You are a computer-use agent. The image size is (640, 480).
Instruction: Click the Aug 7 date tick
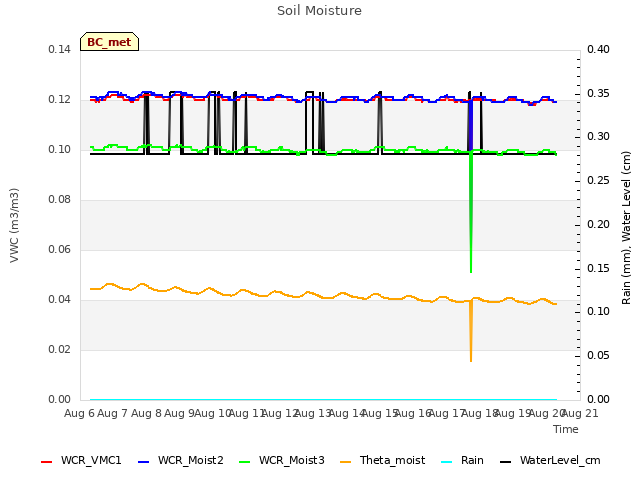point(113,413)
